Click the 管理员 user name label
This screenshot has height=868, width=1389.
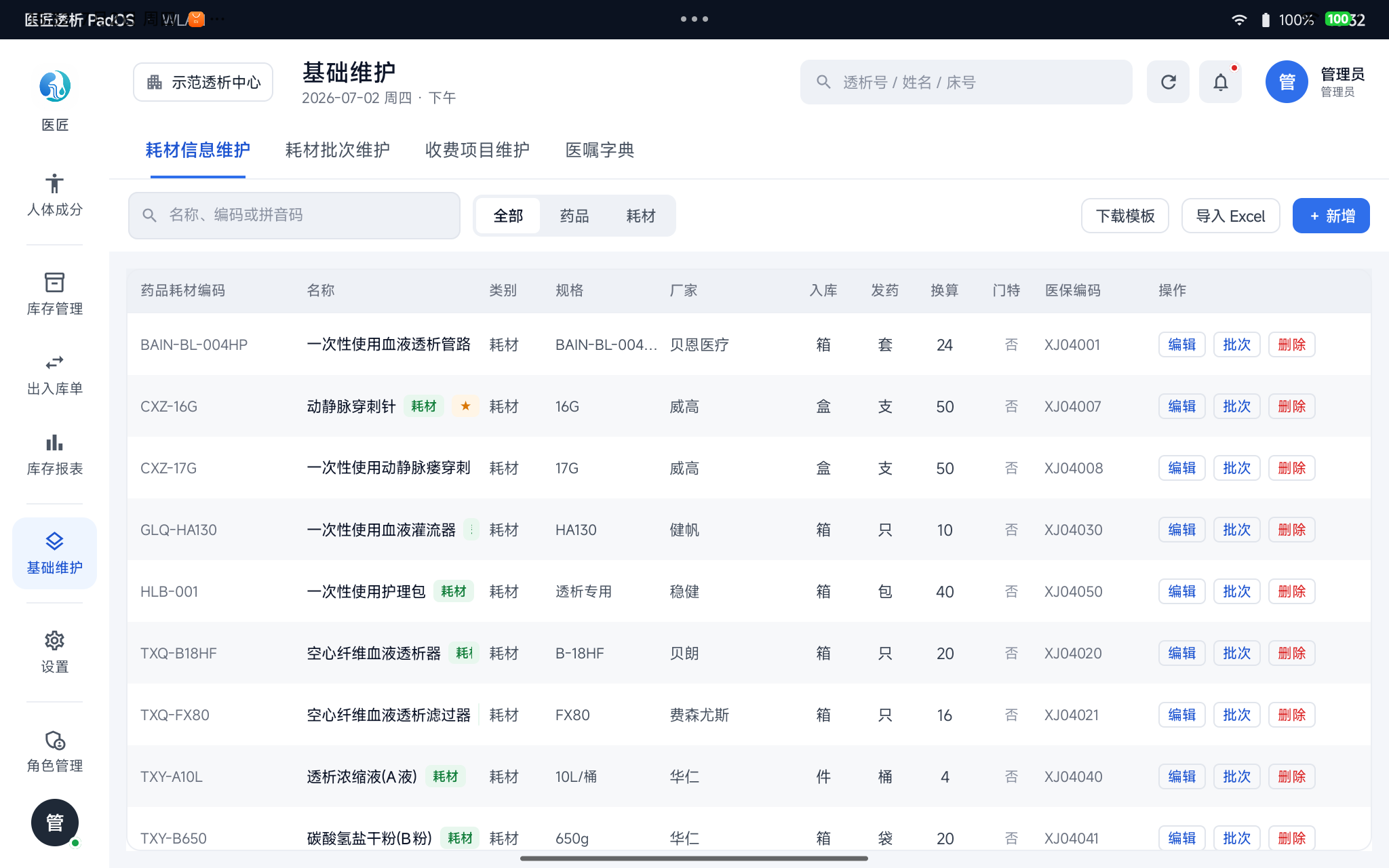1342,74
